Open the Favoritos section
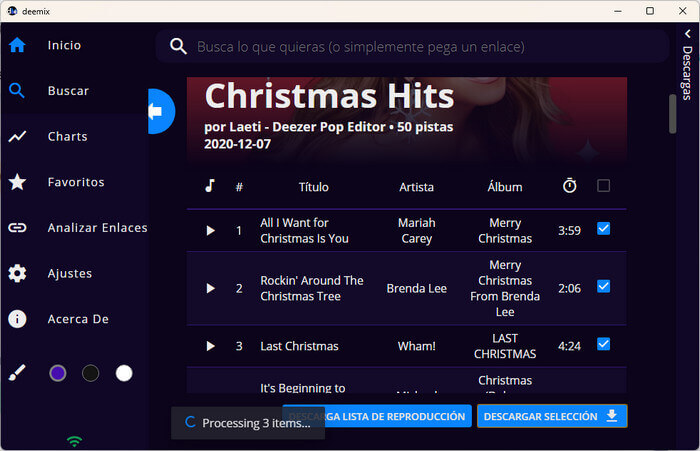Screen dimensions: 700x451 [75, 182]
